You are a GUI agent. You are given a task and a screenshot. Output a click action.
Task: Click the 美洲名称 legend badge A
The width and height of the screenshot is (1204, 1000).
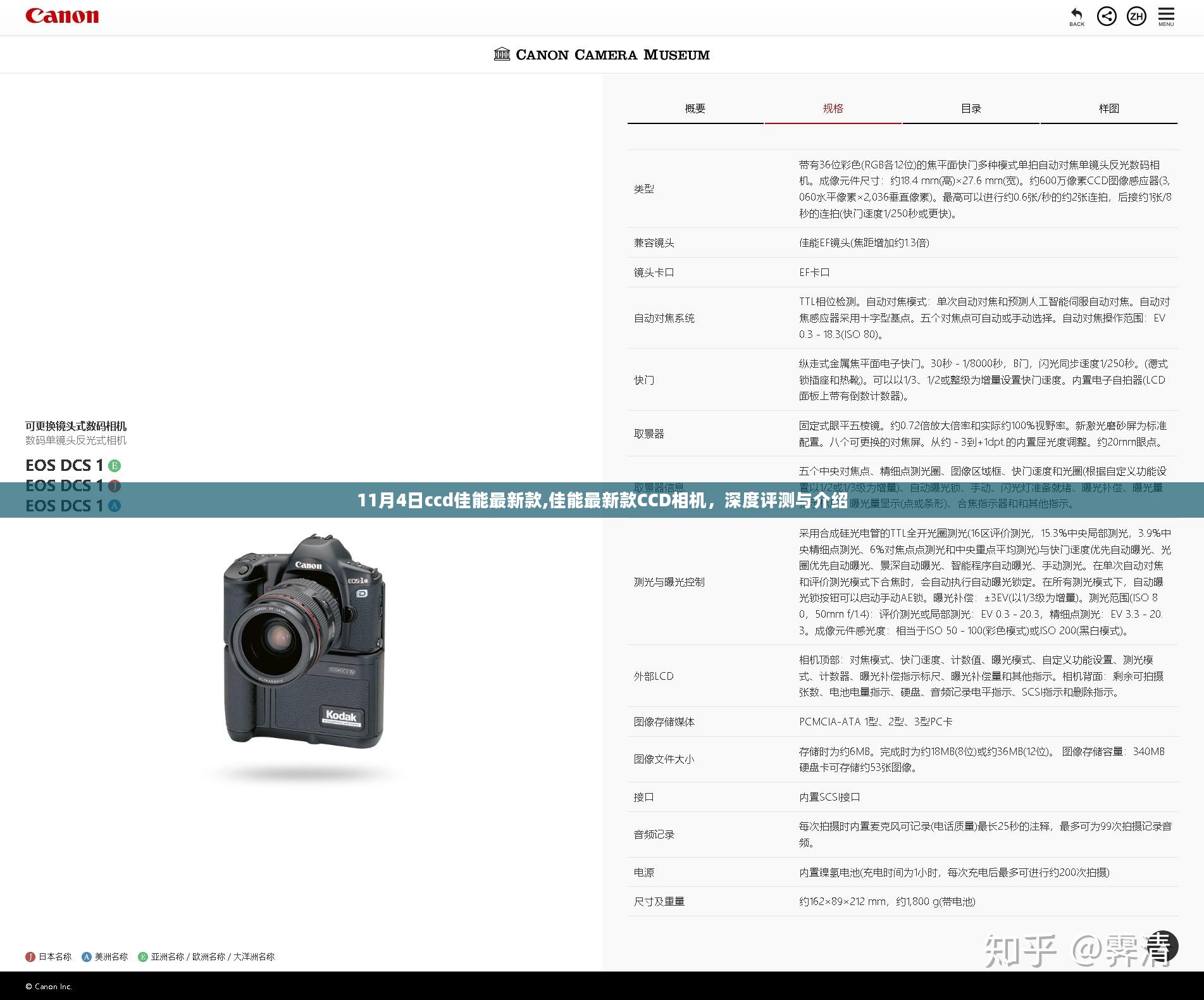tap(87, 956)
